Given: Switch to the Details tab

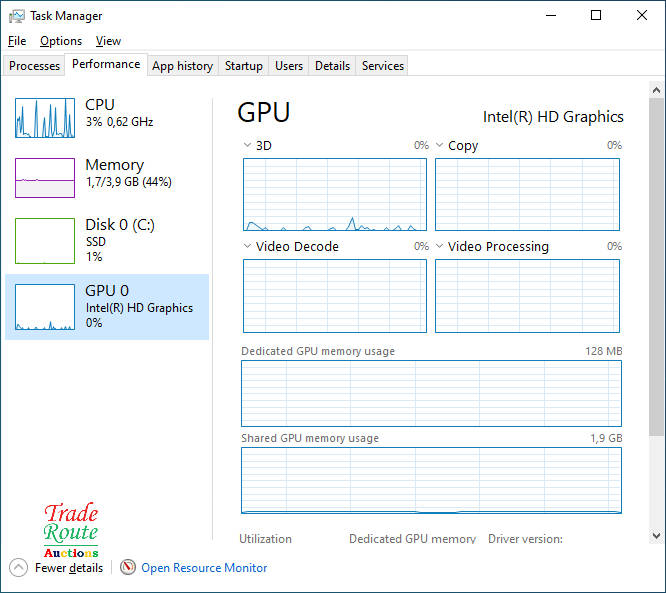Looking at the screenshot, I should pyautogui.click(x=332, y=66).
